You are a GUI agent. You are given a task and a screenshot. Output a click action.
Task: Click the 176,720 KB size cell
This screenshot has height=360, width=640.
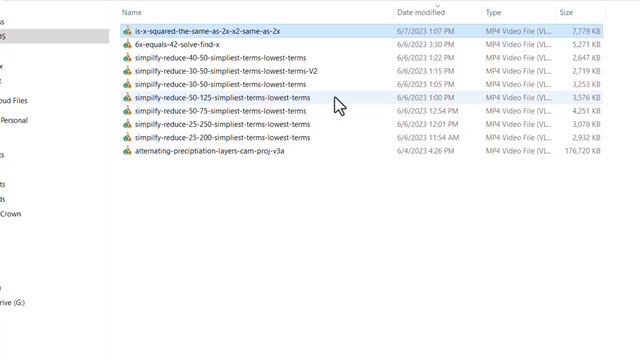coord(582,151)
